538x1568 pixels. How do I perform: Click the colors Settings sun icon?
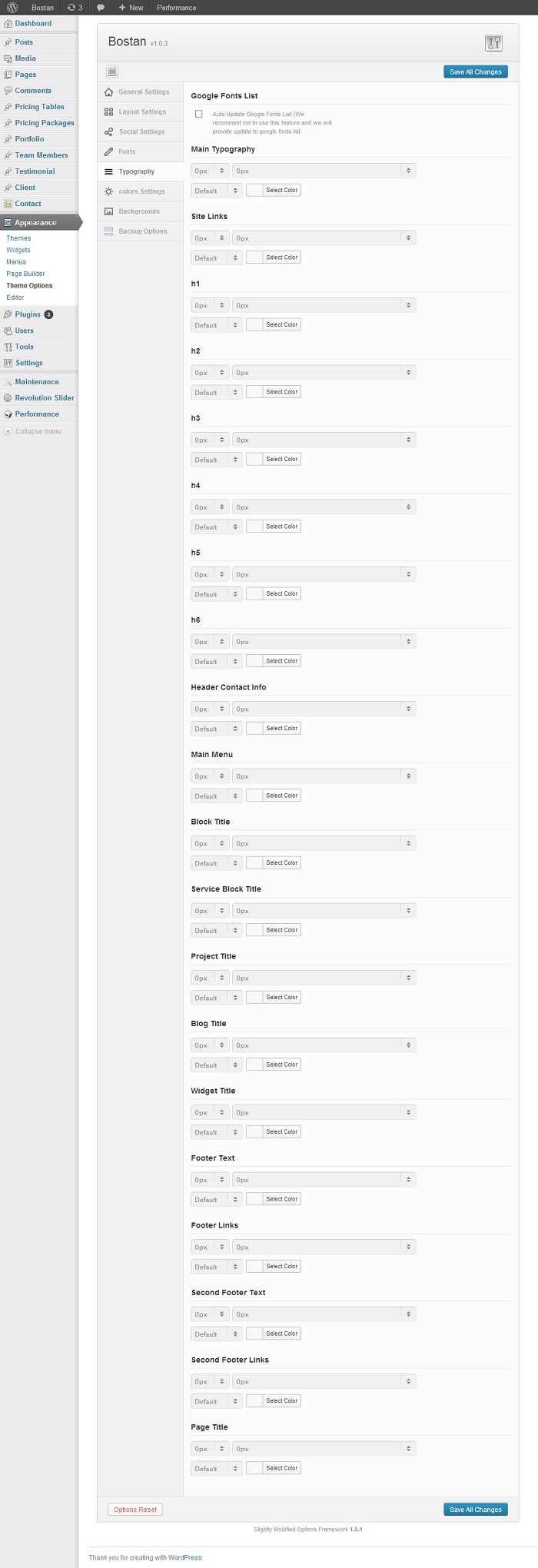tap(109, 192)
